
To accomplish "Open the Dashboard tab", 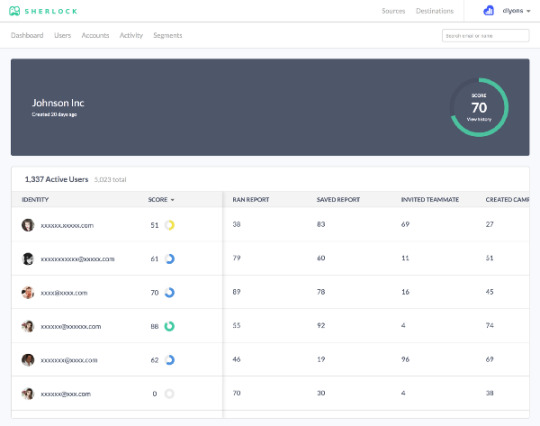I will 27,35.
